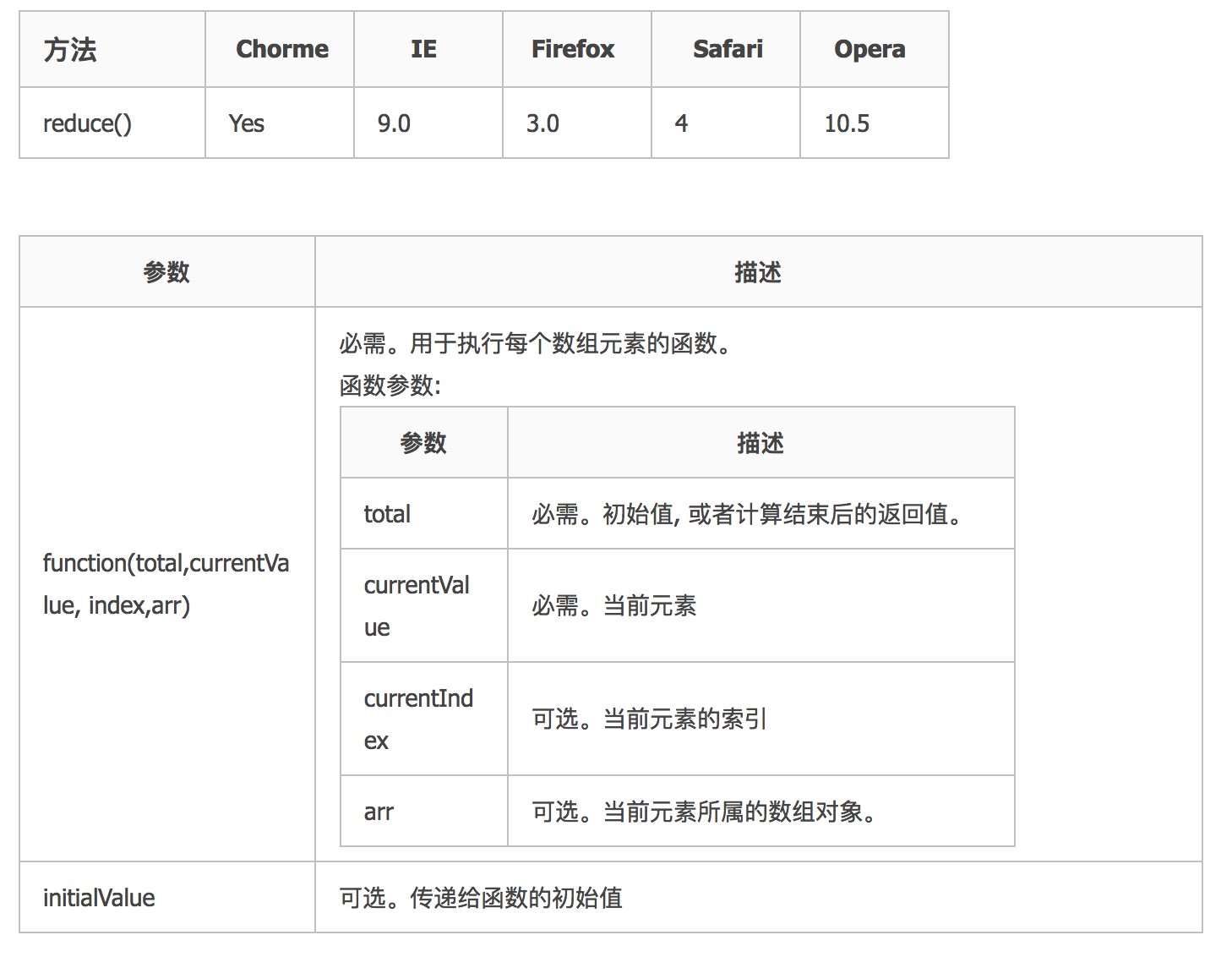Click the 初始值, 或者计算结束后的返回值 description

pyautogui.click(x=761, y=513)
